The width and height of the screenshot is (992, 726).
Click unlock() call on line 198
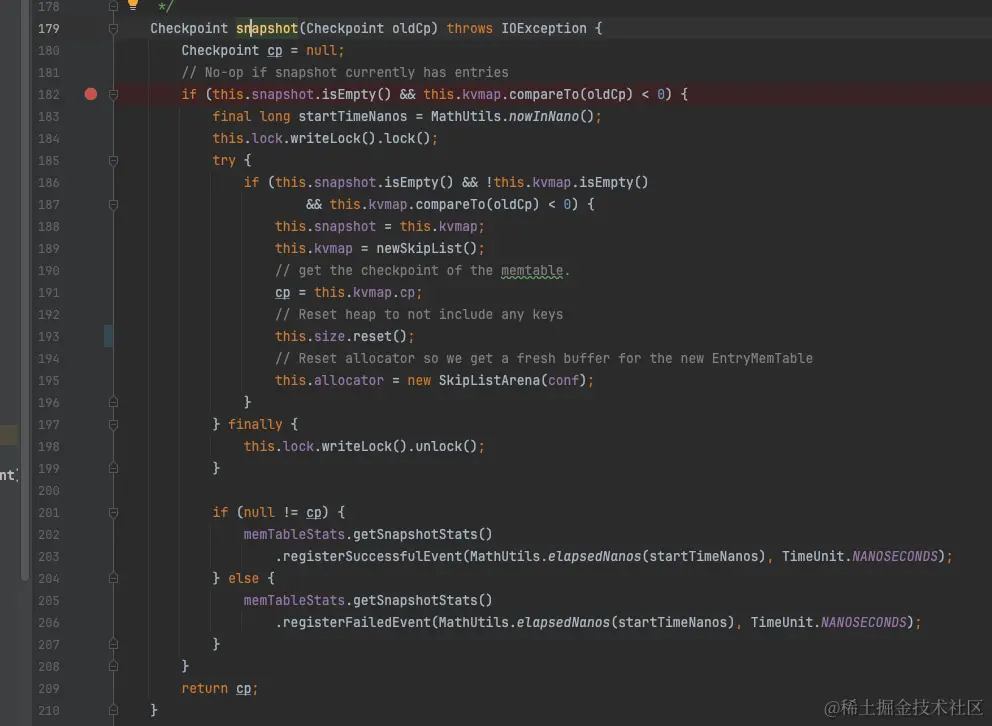tap(446, 446)
